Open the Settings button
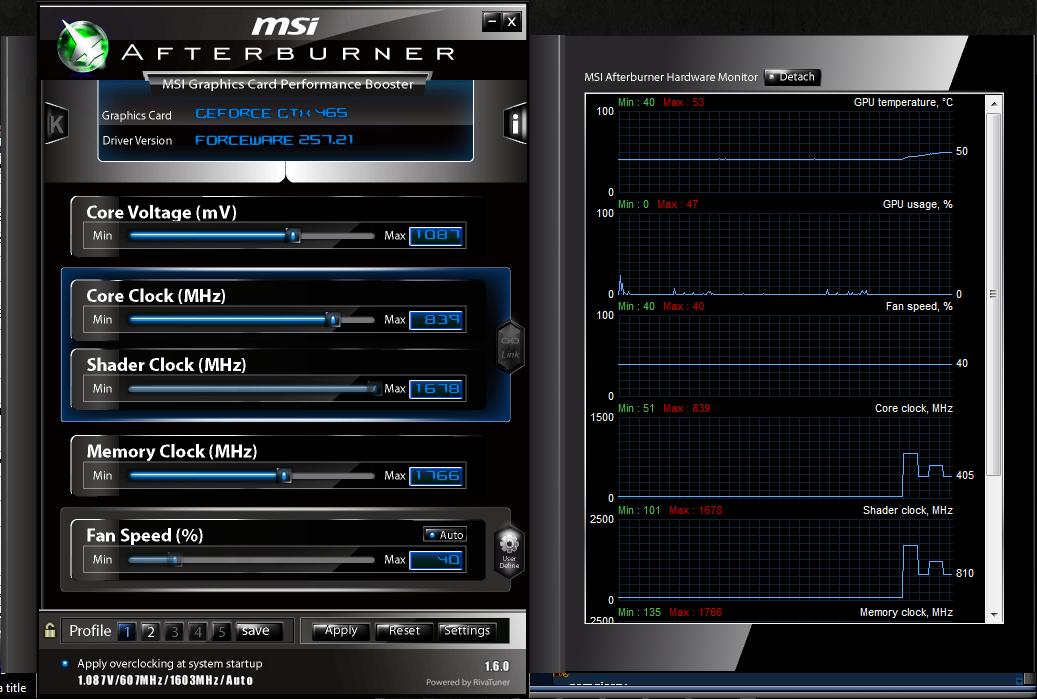The image size is (1037, 699). tap(467, 631)
